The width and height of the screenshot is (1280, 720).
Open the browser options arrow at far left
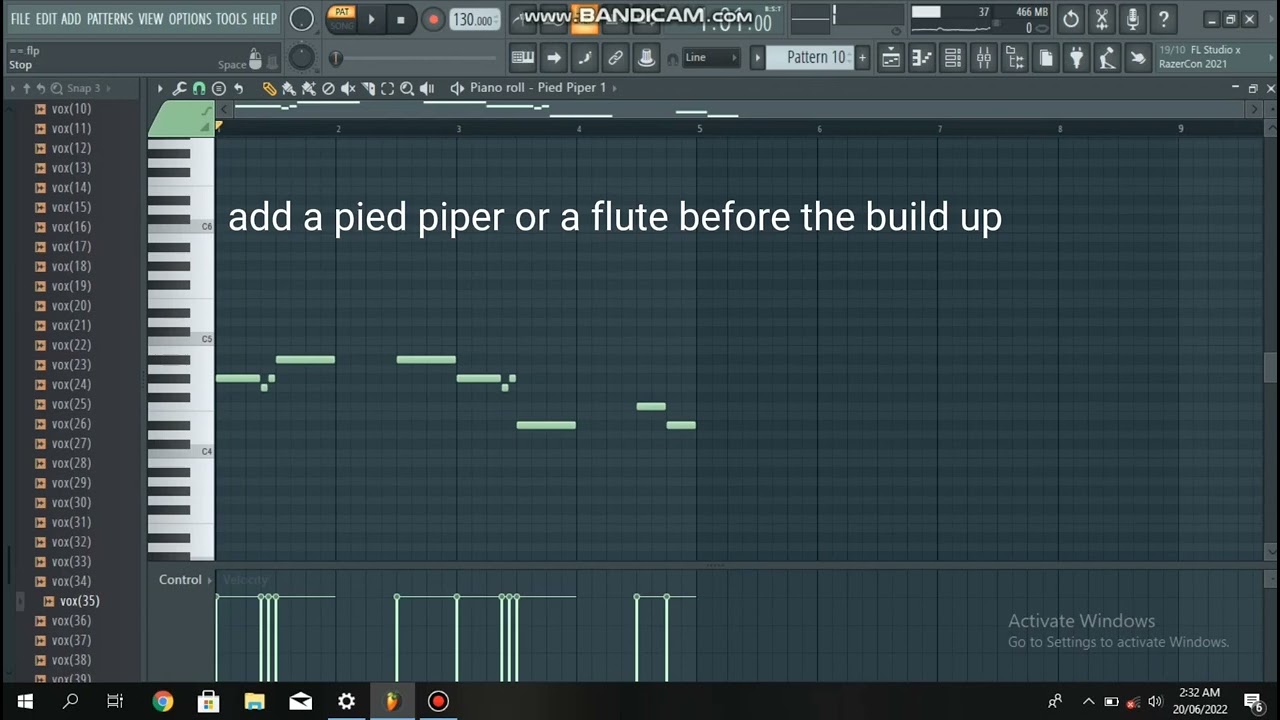[x=13, y=88]
